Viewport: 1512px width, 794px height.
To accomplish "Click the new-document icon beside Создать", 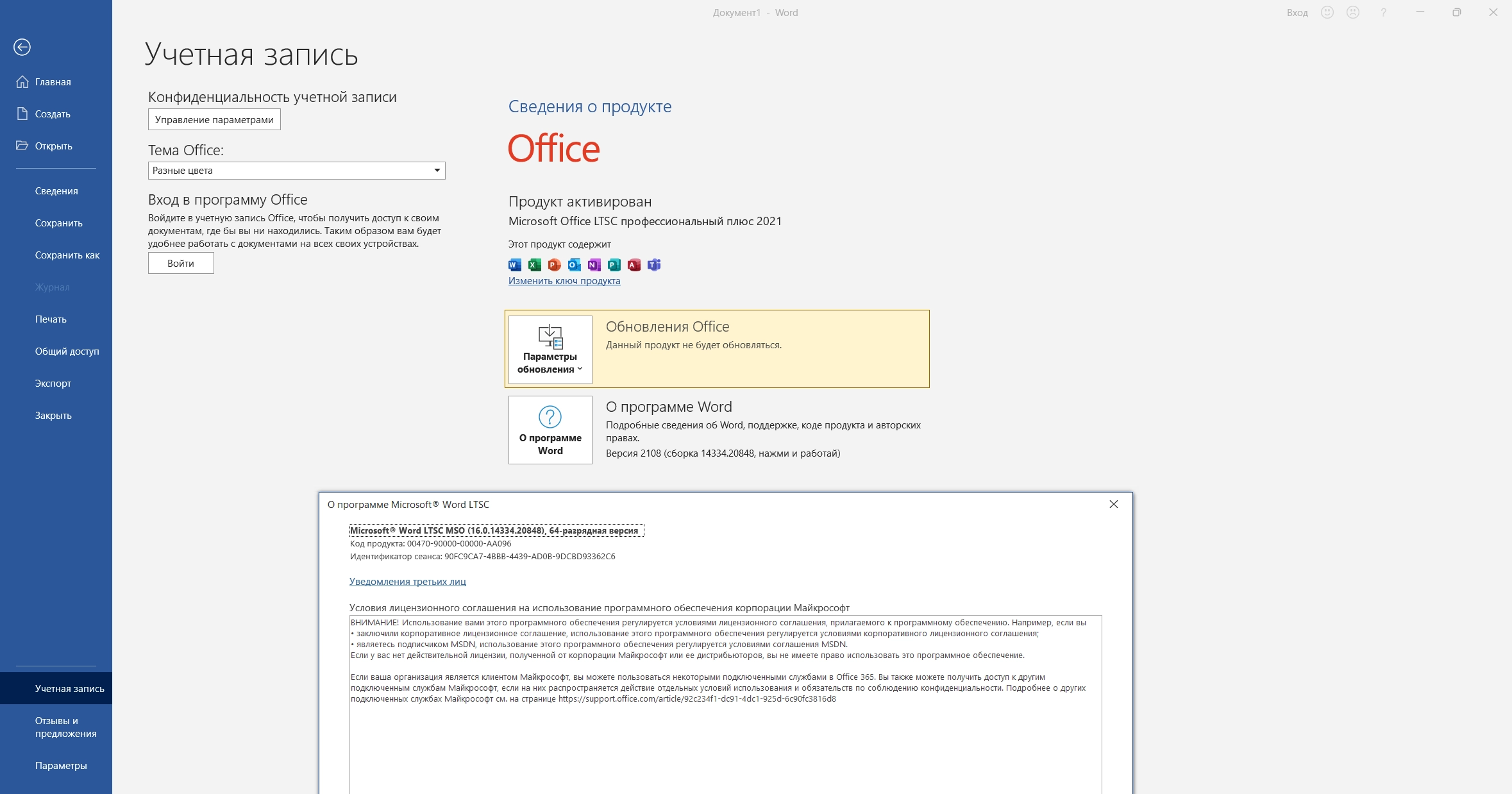I will pos(22,114).
